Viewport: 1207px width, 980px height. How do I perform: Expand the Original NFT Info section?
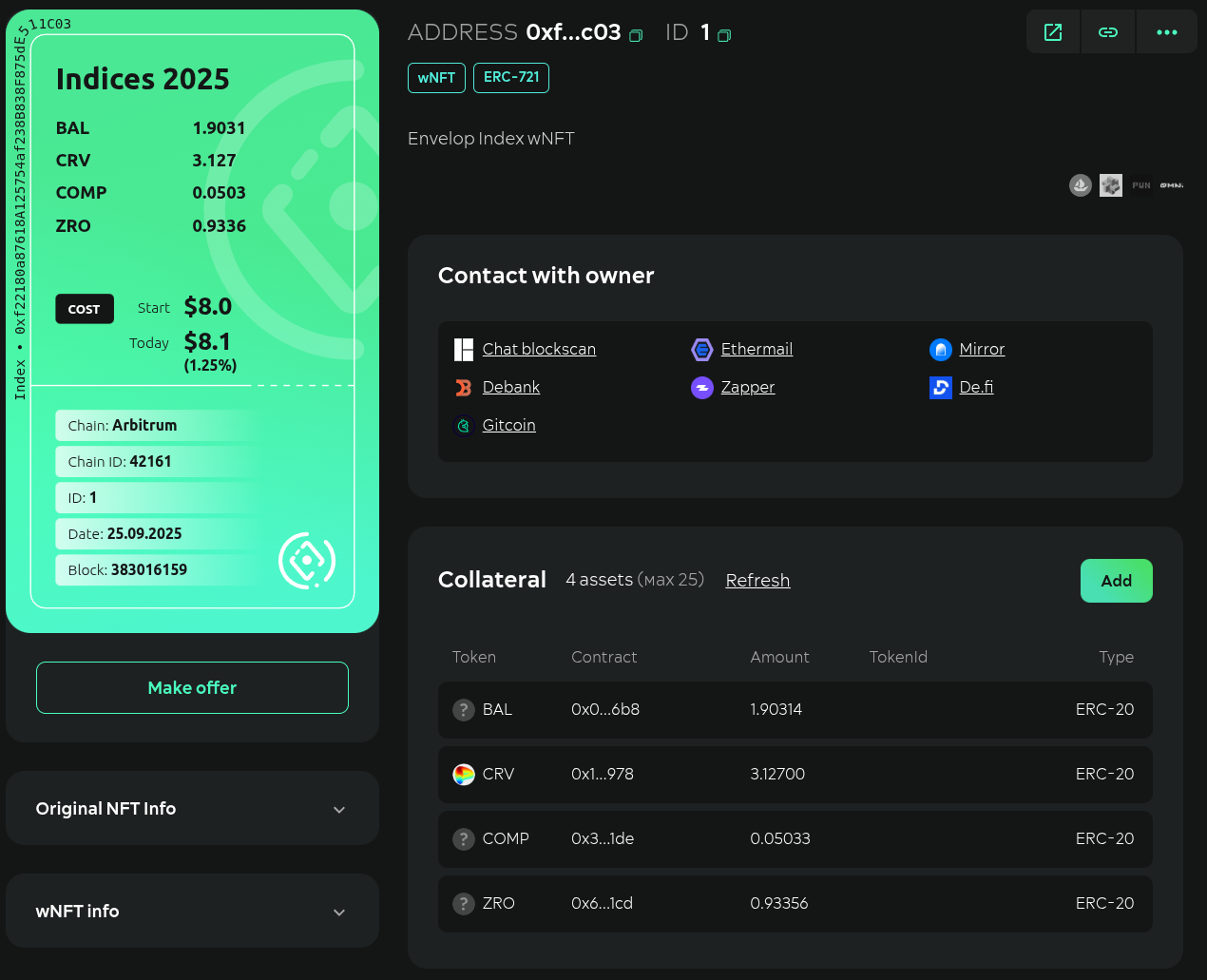(192, 808)
